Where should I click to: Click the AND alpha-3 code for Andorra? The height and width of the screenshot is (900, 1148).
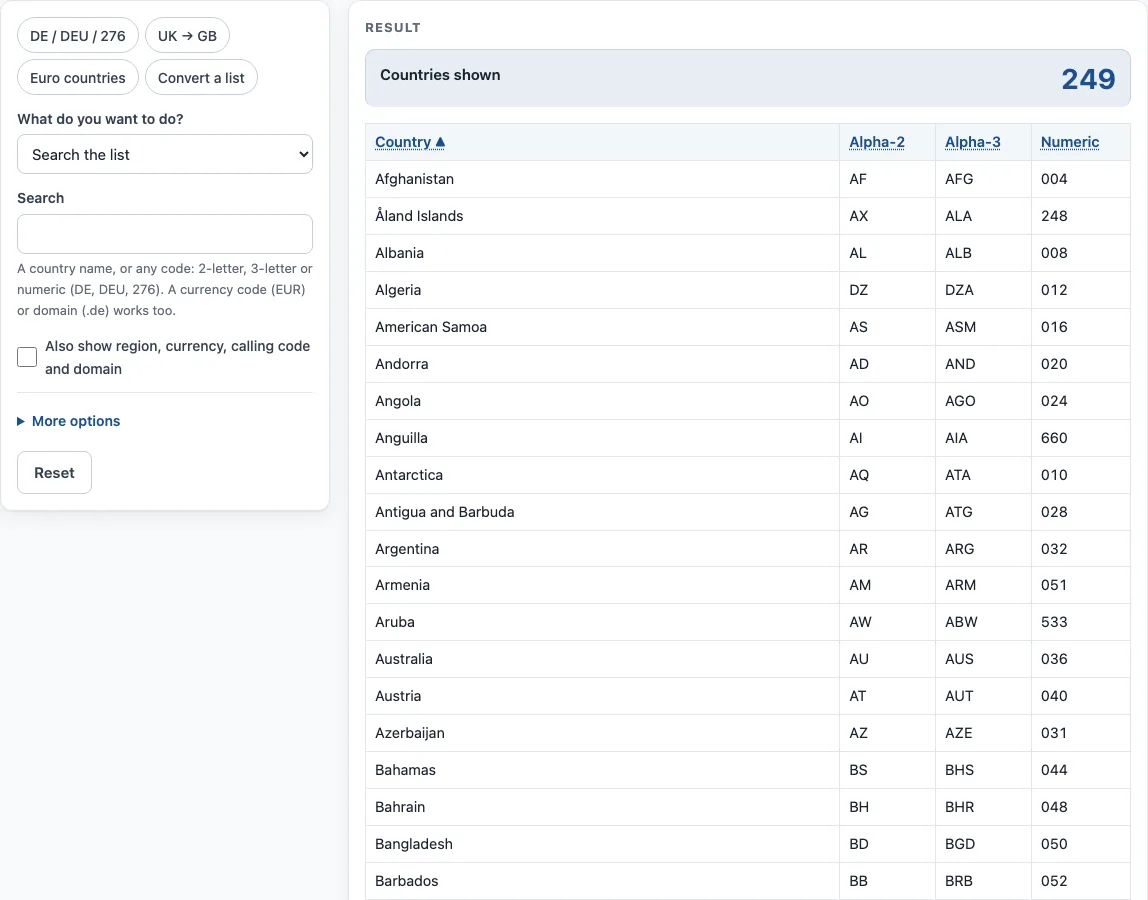coord(960,364)
